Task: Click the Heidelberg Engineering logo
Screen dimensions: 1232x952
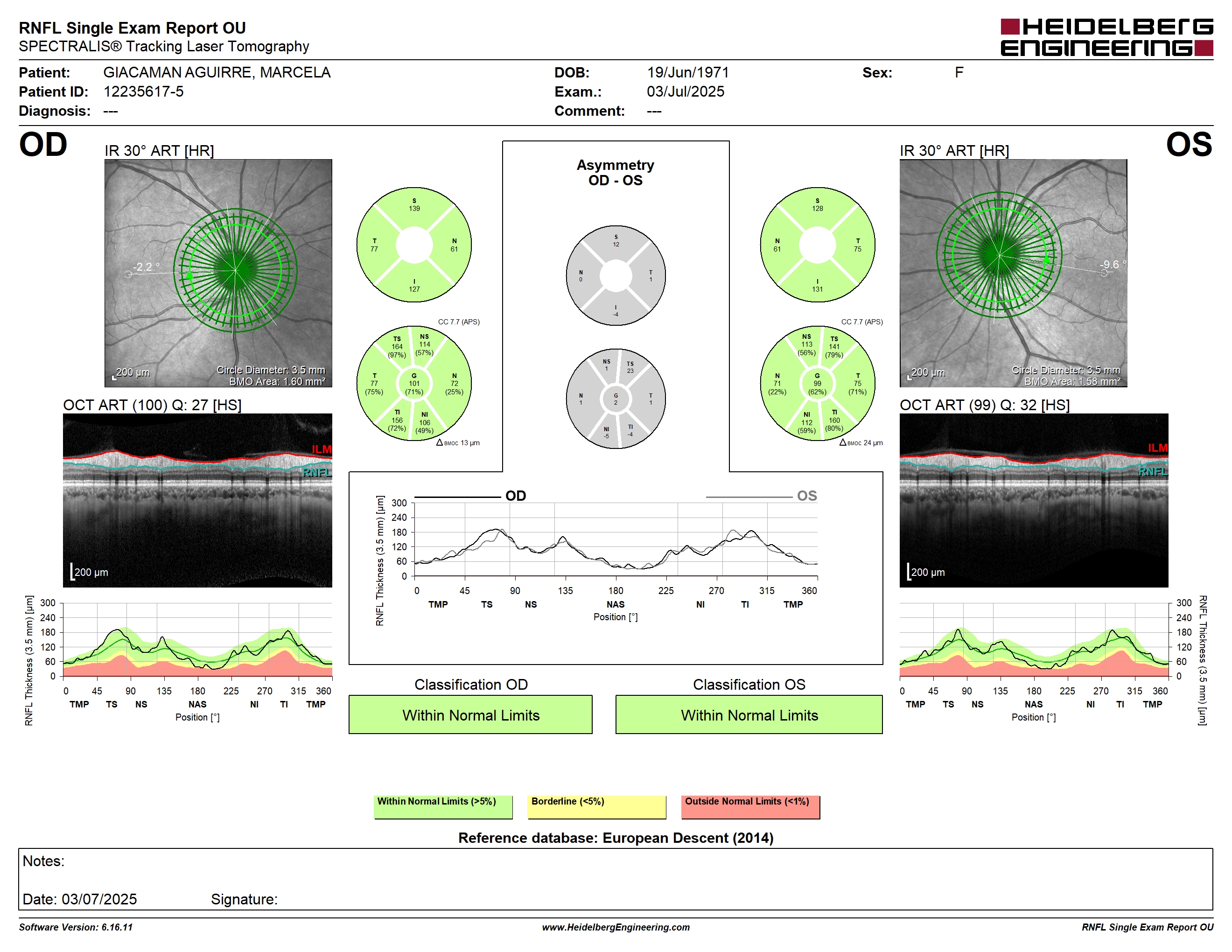Action: pyautogui.click(x=1106, y=37)
